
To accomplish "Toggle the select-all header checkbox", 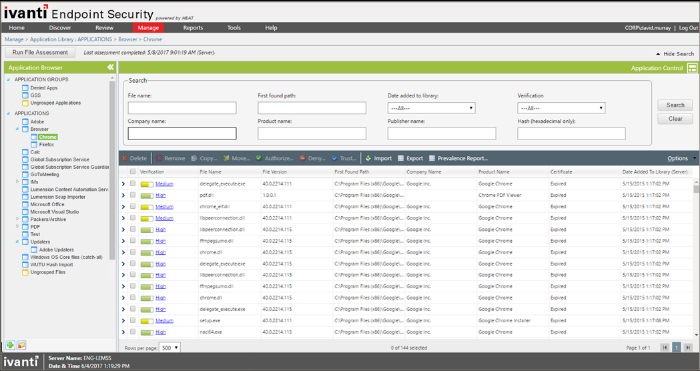I will pyautogui.click(x=133, y=171).
